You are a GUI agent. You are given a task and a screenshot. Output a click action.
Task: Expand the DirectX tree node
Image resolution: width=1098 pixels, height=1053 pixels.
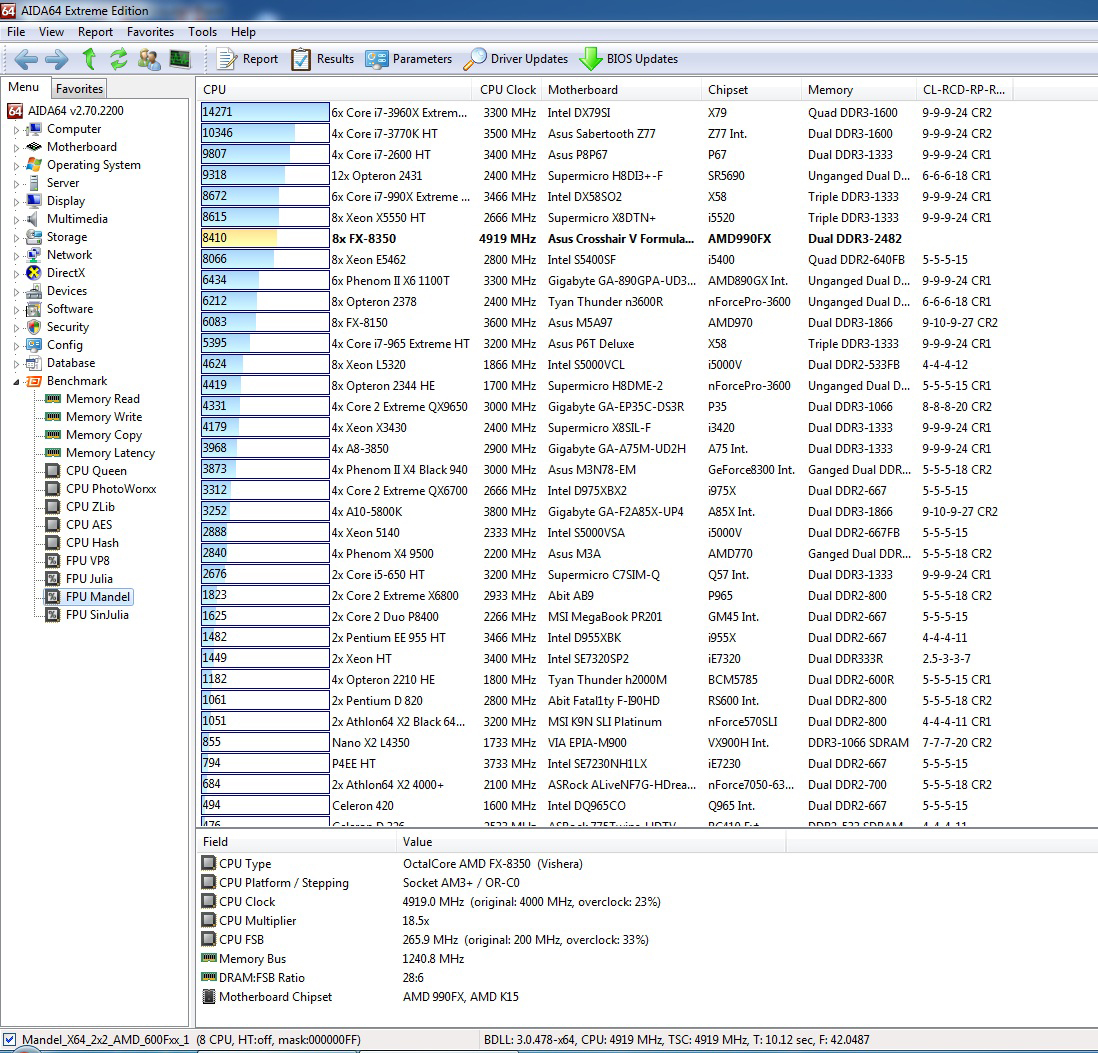[x=15, y=274]
